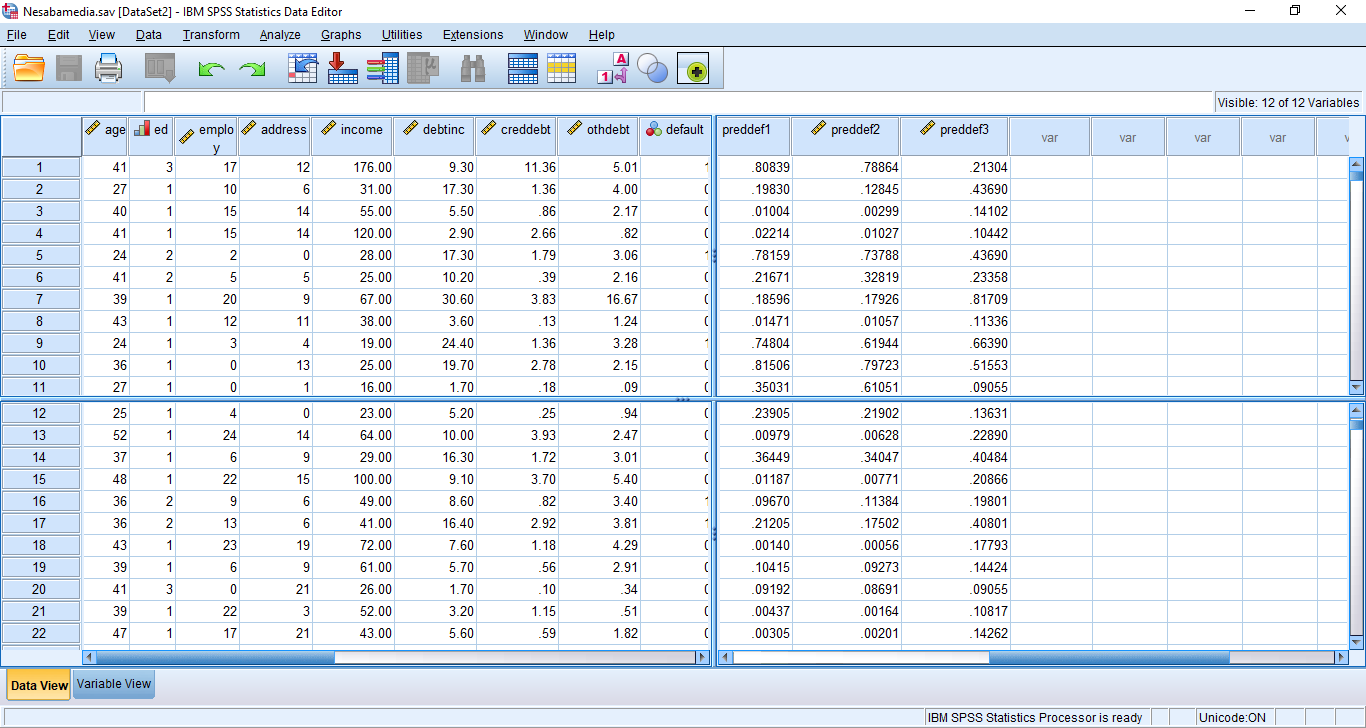Click the preddef2 column header
The image size is (1366, 728).
[846, 130]
